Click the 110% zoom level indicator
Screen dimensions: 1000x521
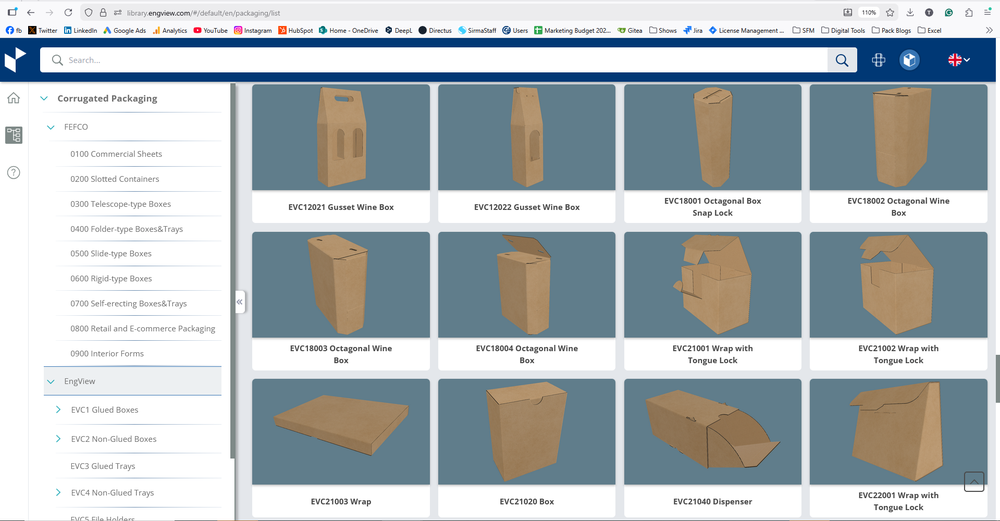click(x=869, y=12)
